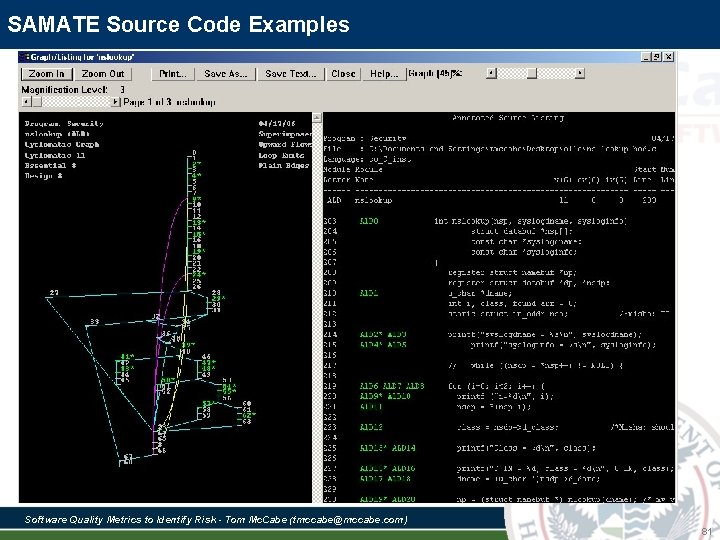
Task: Click the Graph percent slider right arrow
Action: (580, 73)
